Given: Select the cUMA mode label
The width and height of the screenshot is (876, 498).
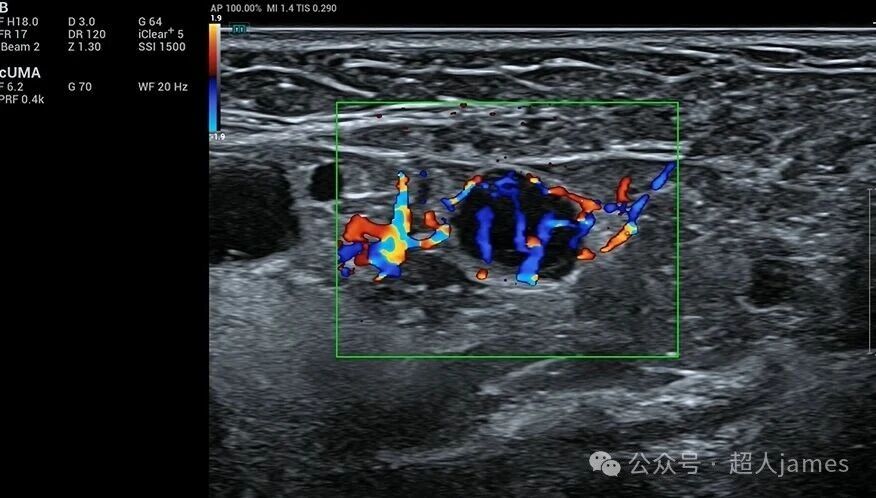Looking at the screenshot, I should tap(20, 73).
